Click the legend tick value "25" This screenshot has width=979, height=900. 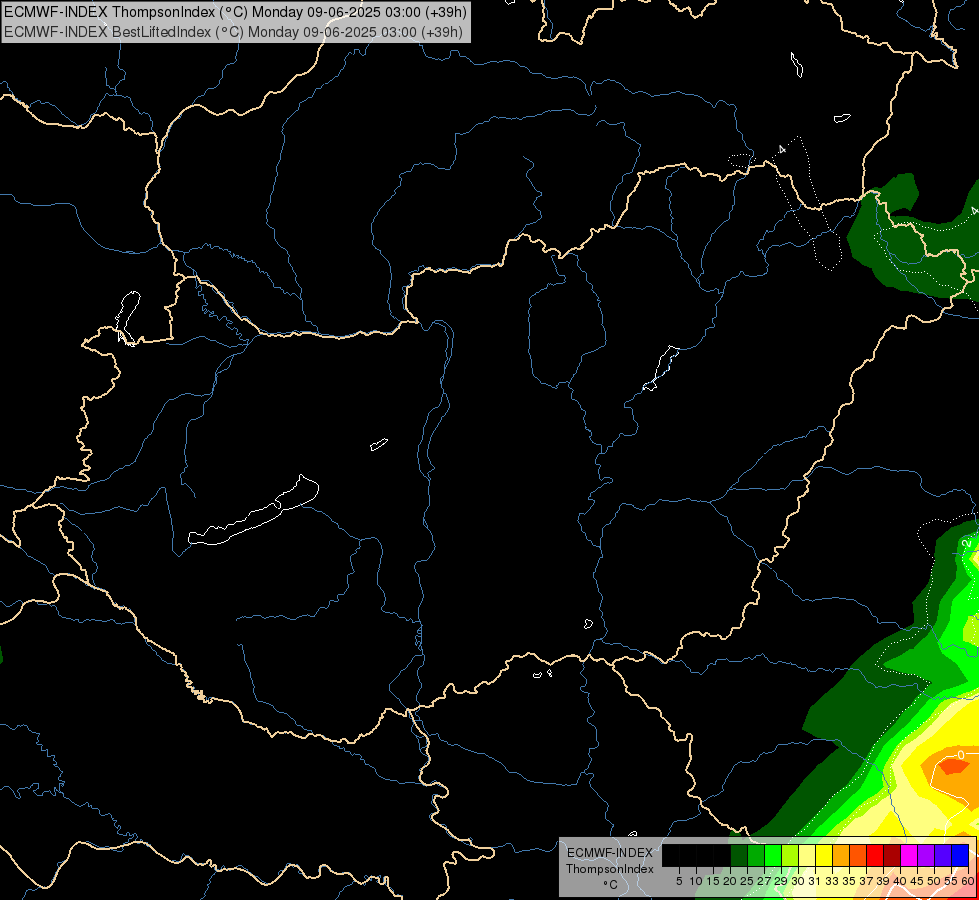(x=747, y=881)
